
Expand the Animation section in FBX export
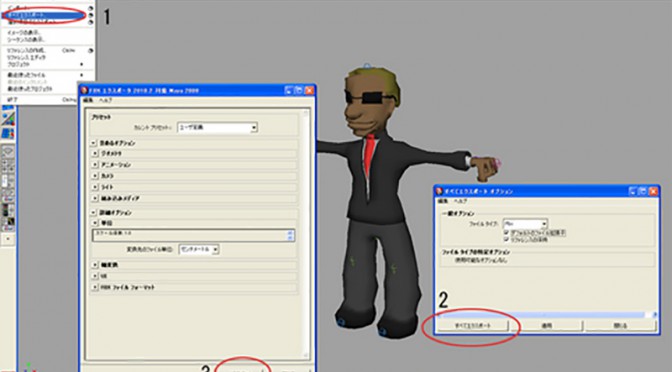pyautogui.click(x=95, y=165)
